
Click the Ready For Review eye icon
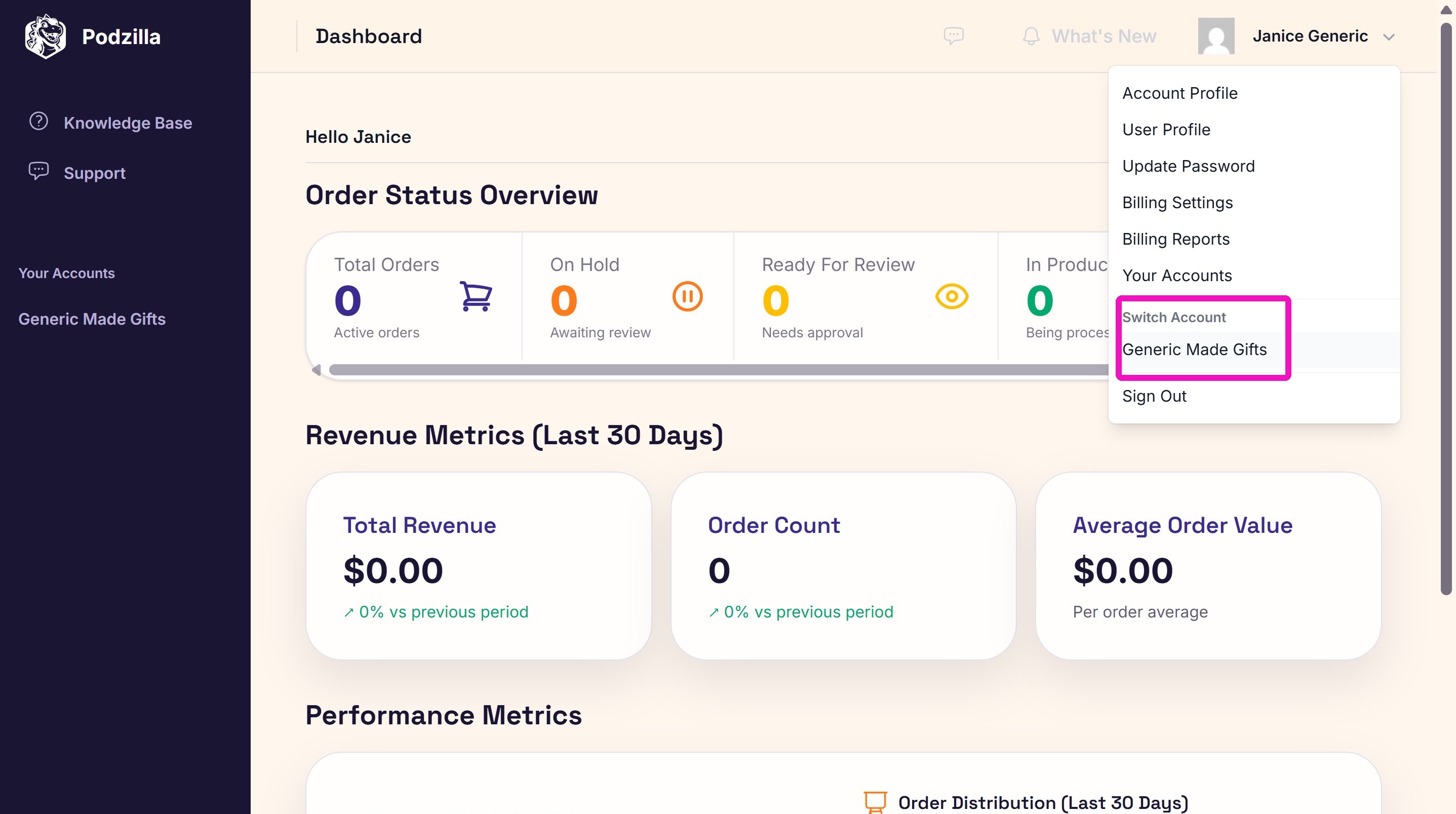[952, 297]
